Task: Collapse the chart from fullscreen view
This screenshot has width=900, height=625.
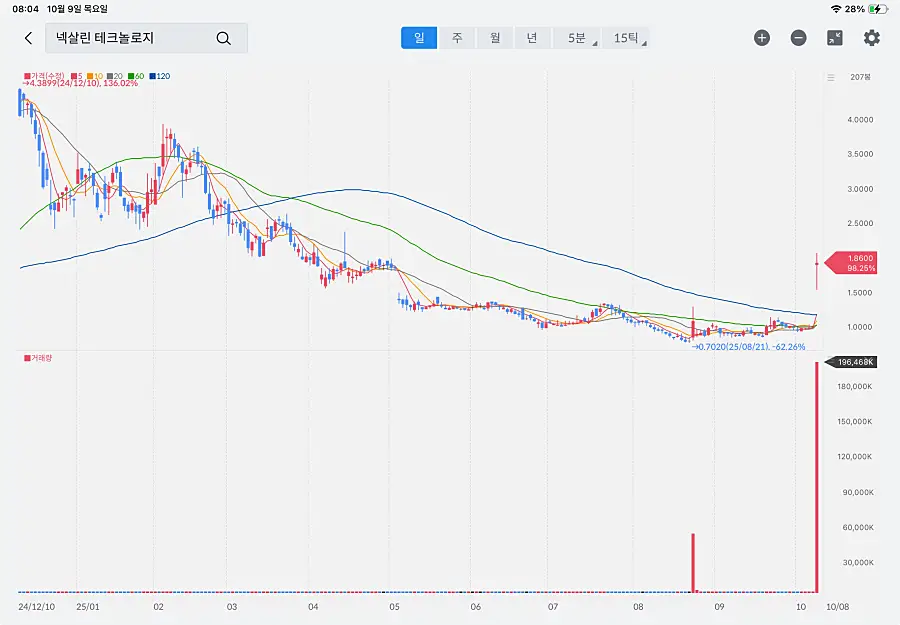Action: (x=835, y=38)
